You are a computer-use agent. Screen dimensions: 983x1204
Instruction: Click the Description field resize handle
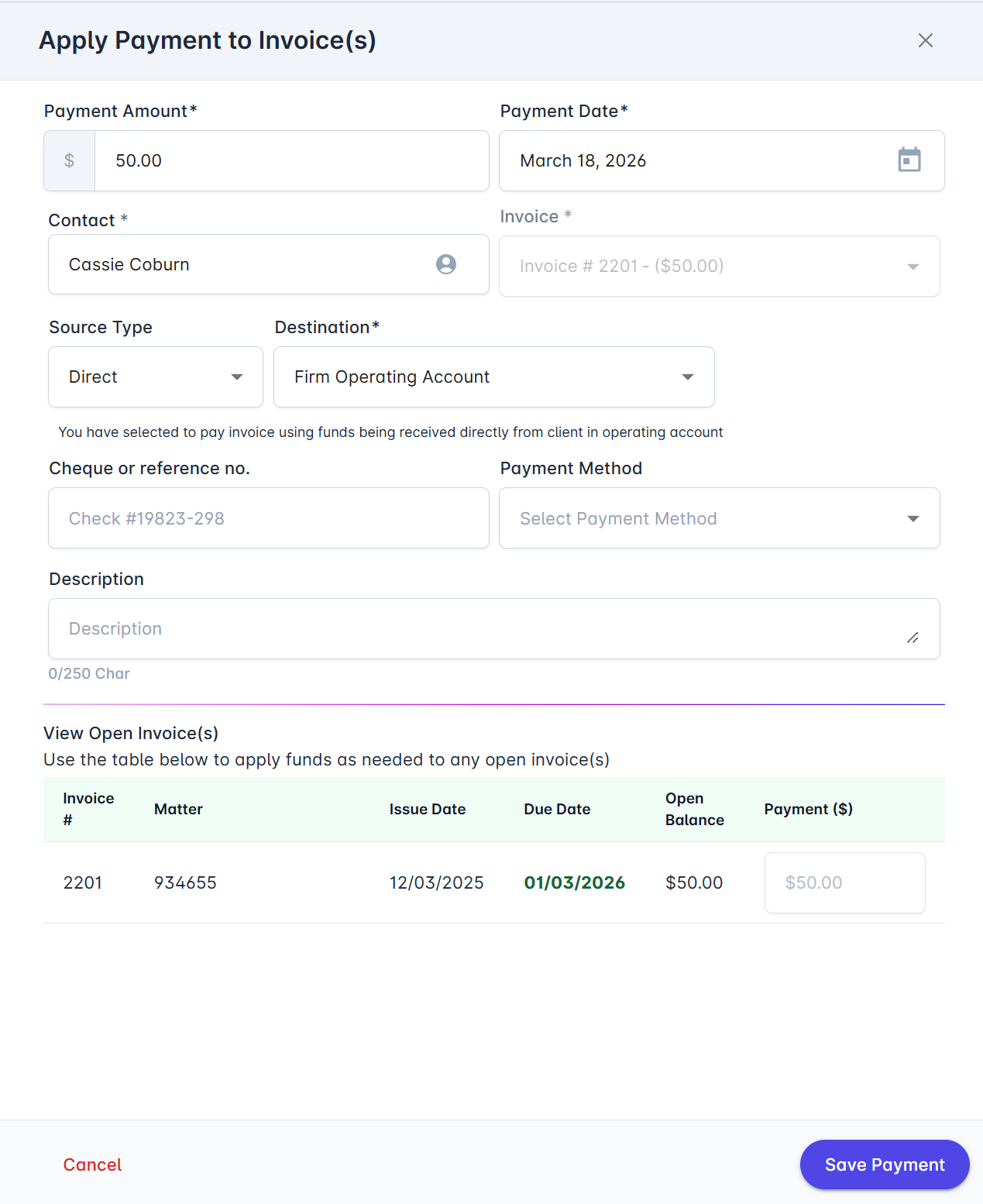click(913, 638)
